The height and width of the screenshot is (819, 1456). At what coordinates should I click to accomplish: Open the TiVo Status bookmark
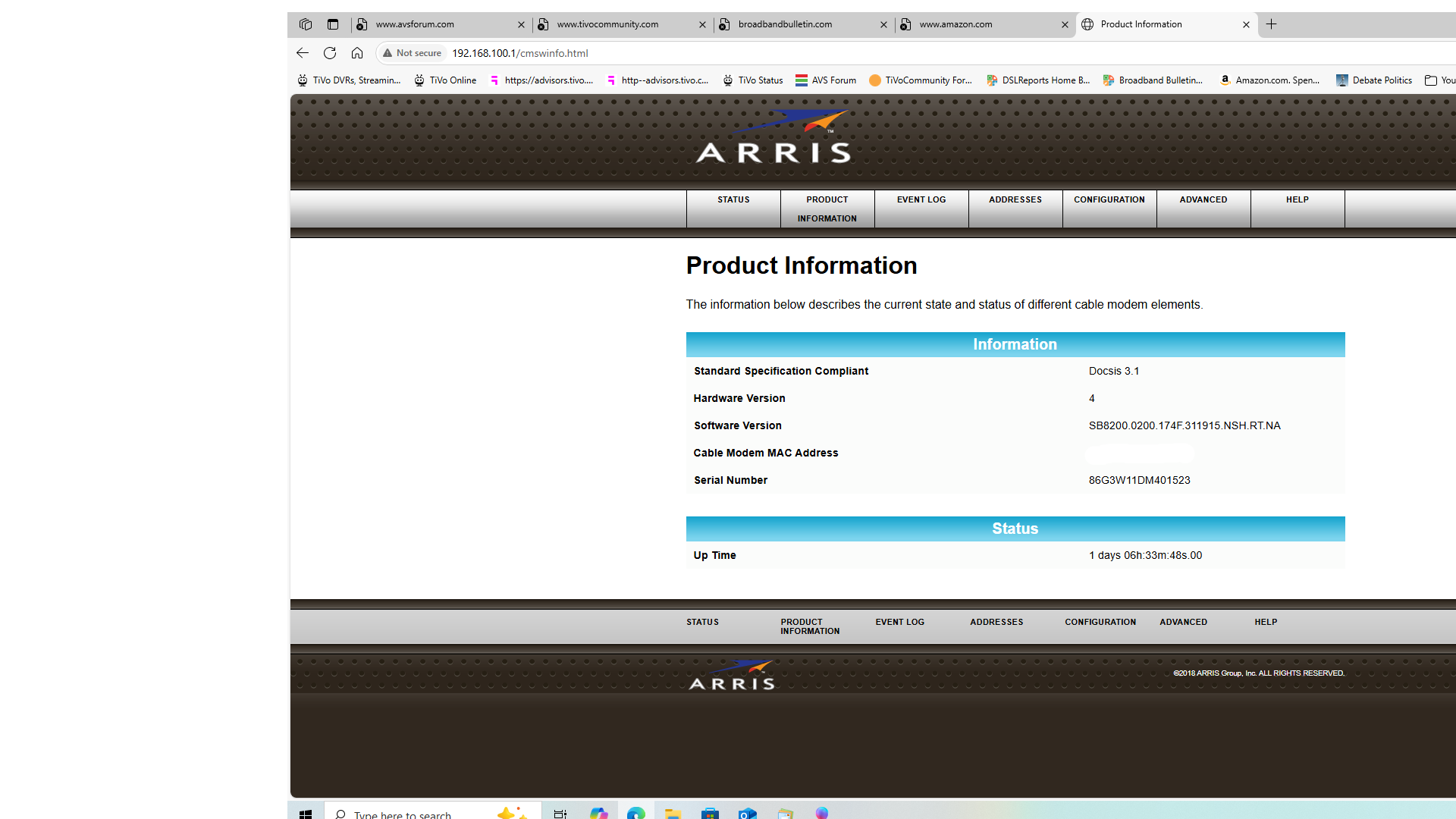coord(752,80)
